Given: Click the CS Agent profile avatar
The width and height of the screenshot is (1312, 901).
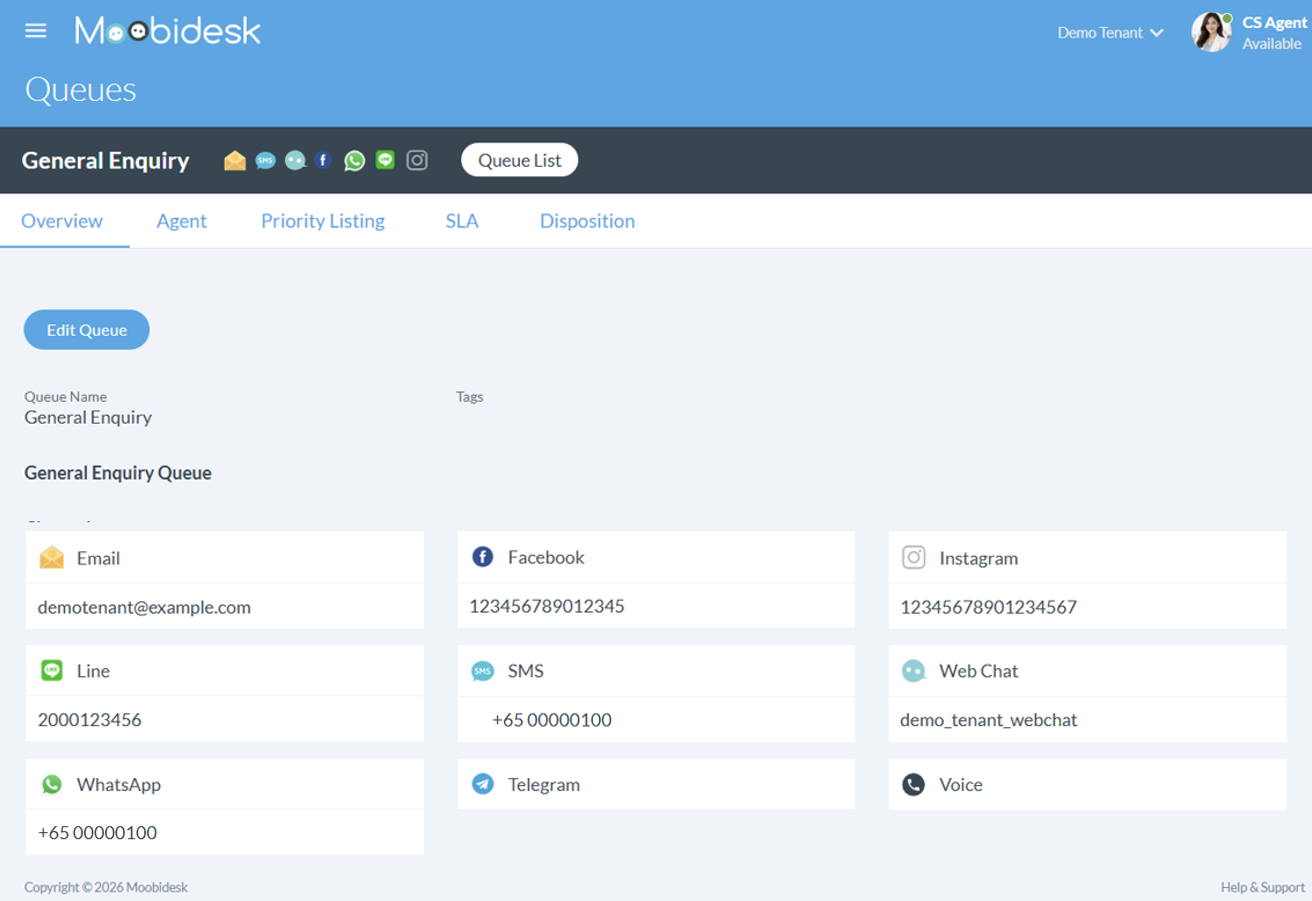Looking at the screenshot, I should coord(1211,32).
